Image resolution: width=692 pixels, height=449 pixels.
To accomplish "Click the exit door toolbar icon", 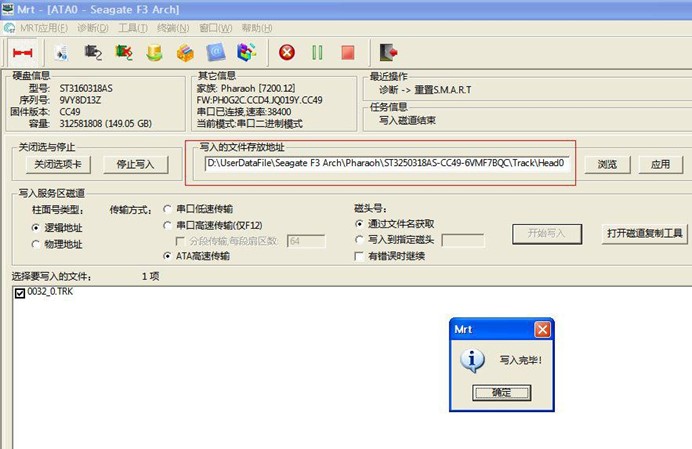I will tap(388, 51).
